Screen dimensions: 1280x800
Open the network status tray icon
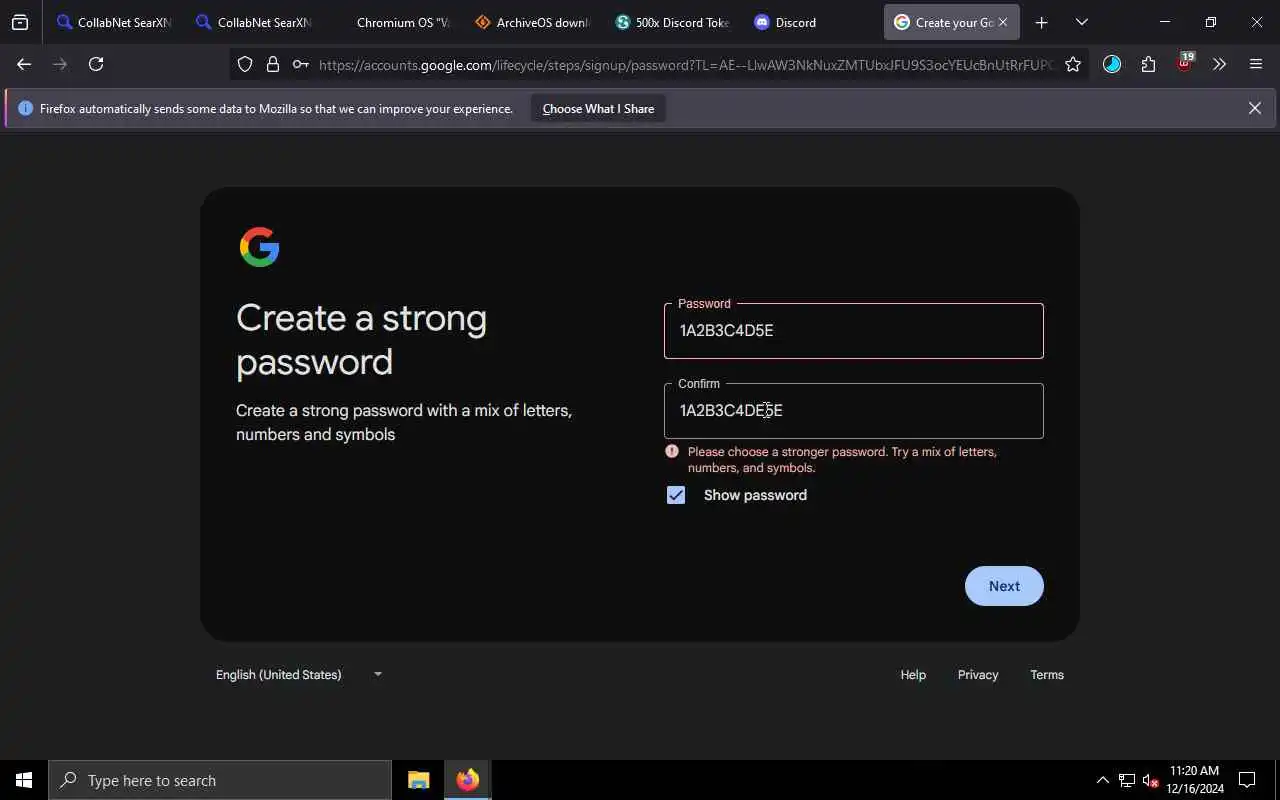point(1127,780)
